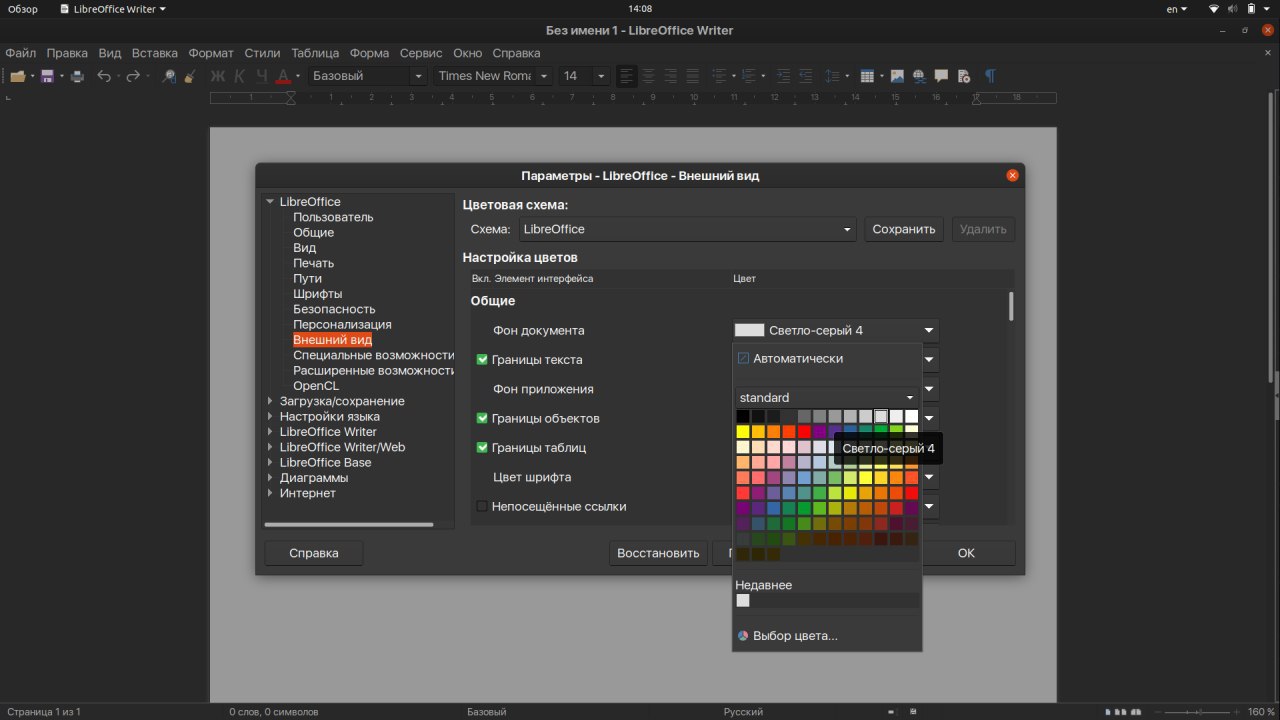Click the Redo arrow icon
The height and width of the screenshot is (720, 1280).
tap(132, 76)
